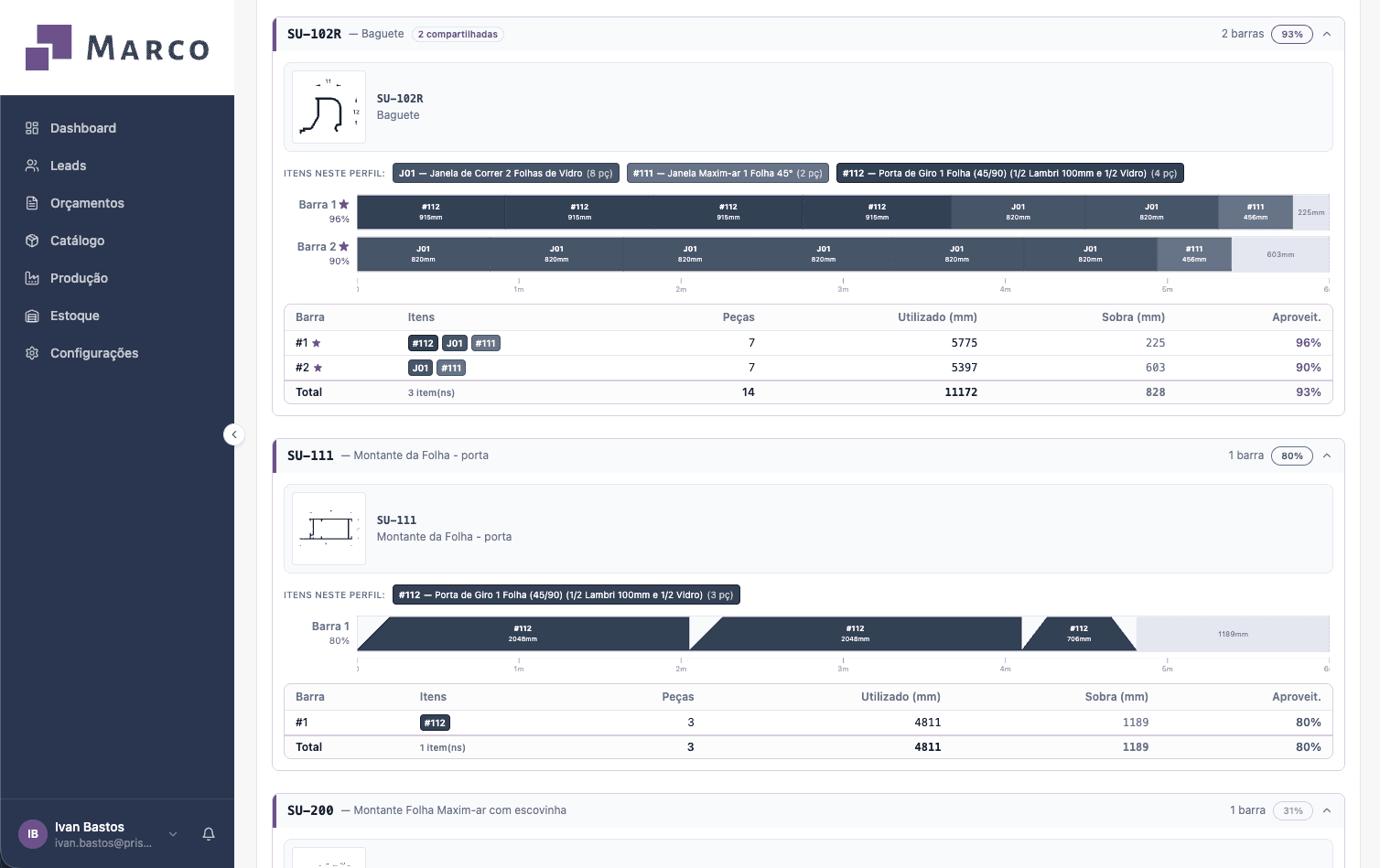Viewport: 1380px width, 868px height.
Task: Click the #112 tag in SU-111 table
Action: tap(435, 723)
